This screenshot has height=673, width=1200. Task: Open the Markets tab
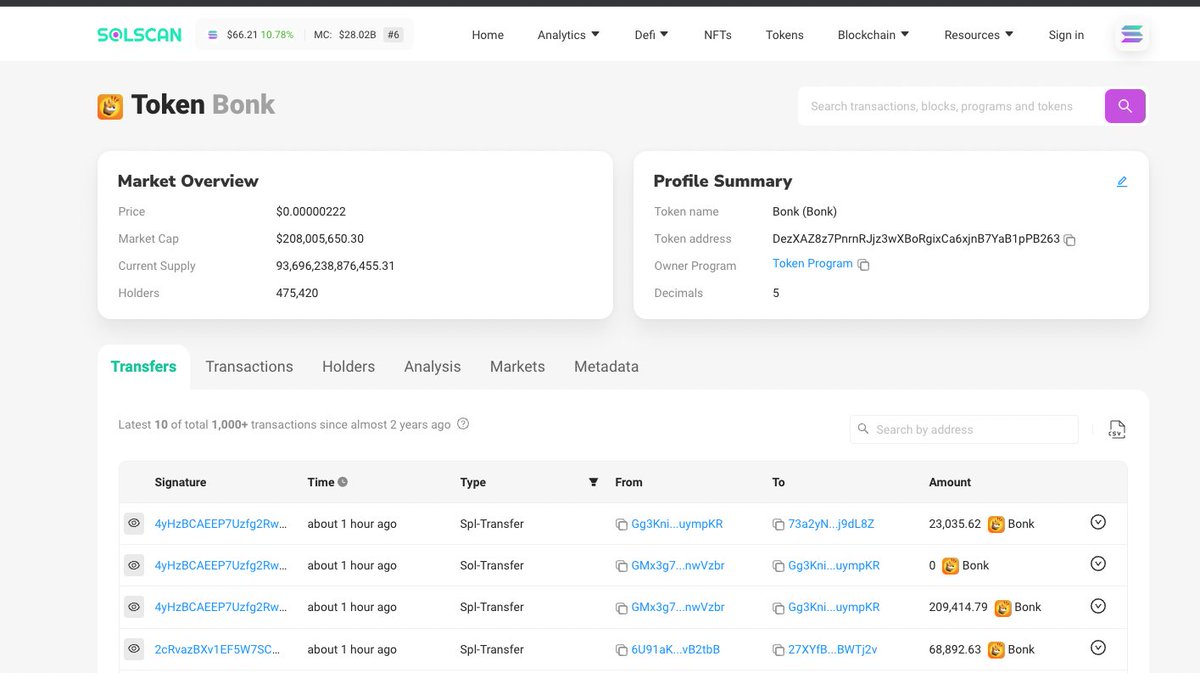pyautogui.click(x=517, y=366)
